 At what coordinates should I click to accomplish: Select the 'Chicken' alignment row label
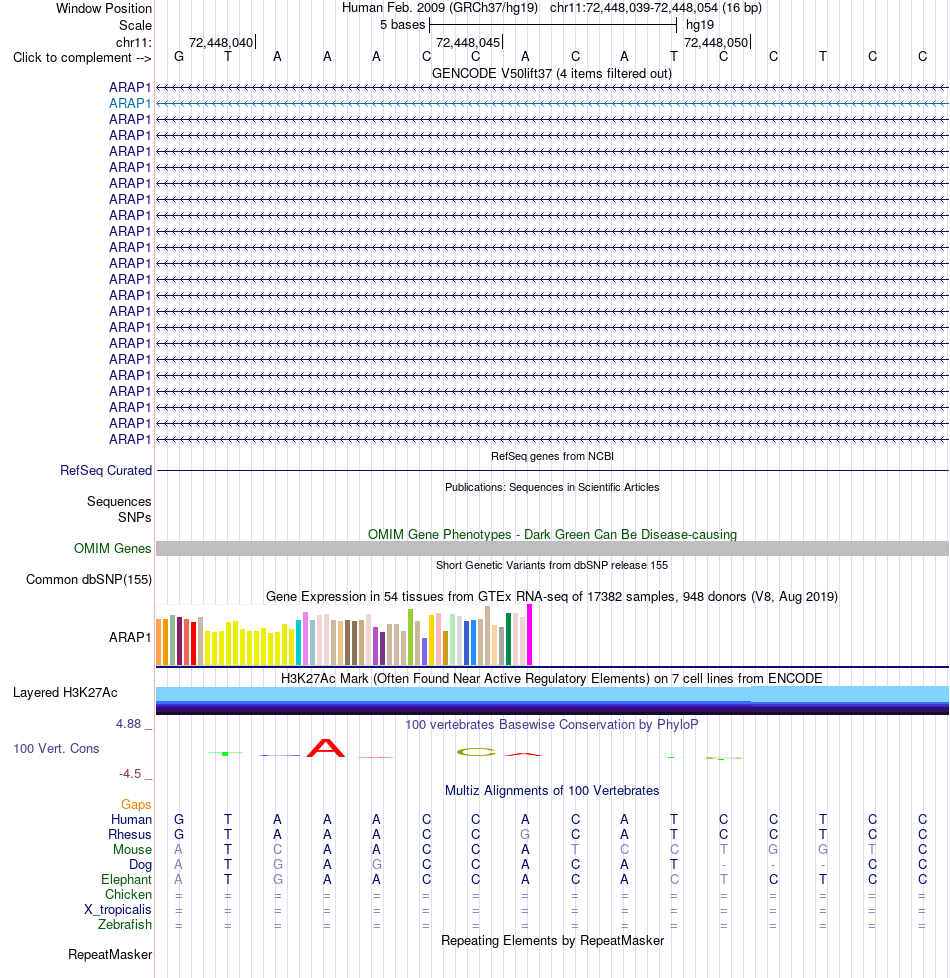pos(128,894)
